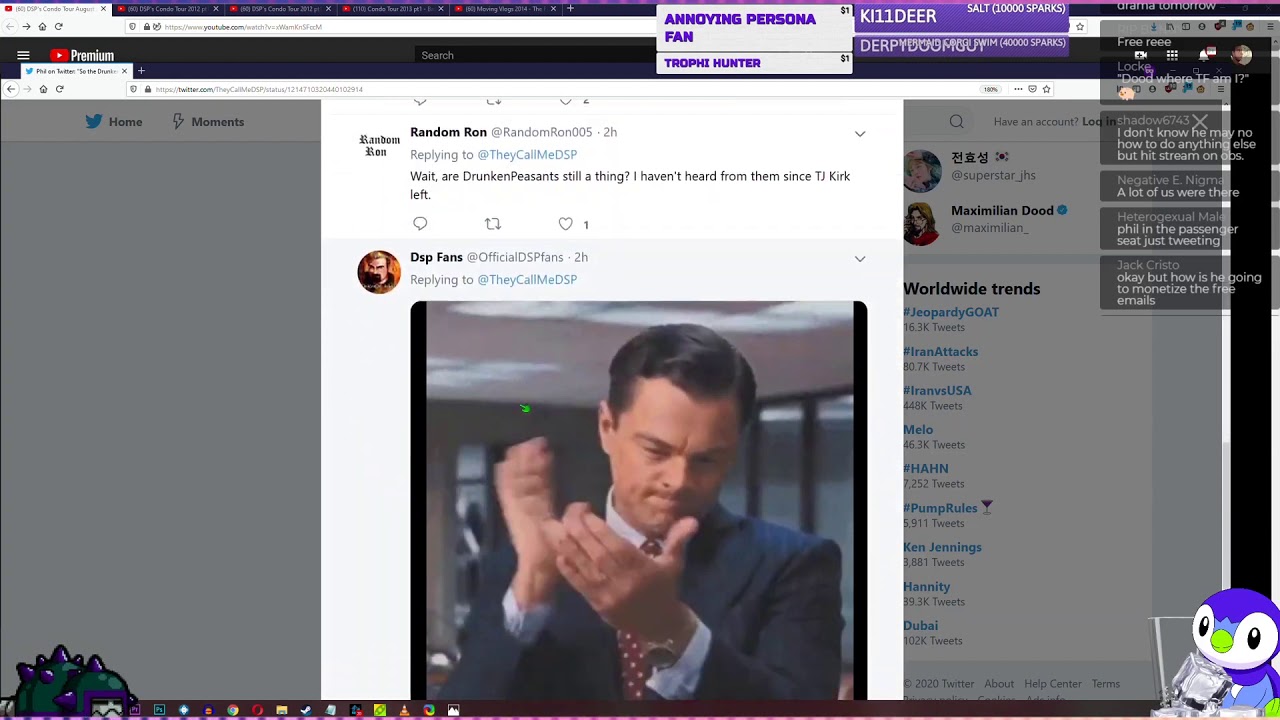Screen dimensions: 1280x720
Task: Click the Moments lightning bolt icon
Action: [x=179, y=122]
